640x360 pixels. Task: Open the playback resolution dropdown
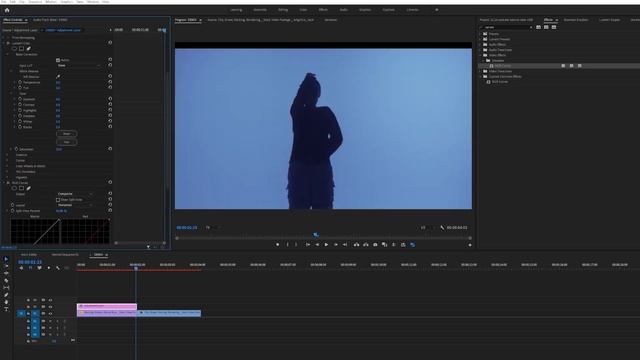(426, 227)
